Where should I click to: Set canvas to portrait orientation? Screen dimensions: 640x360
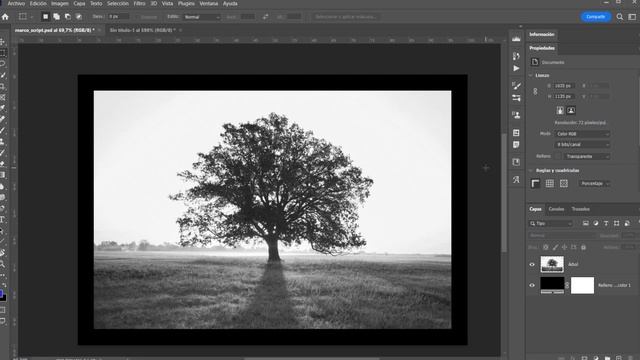pos(560,110)
